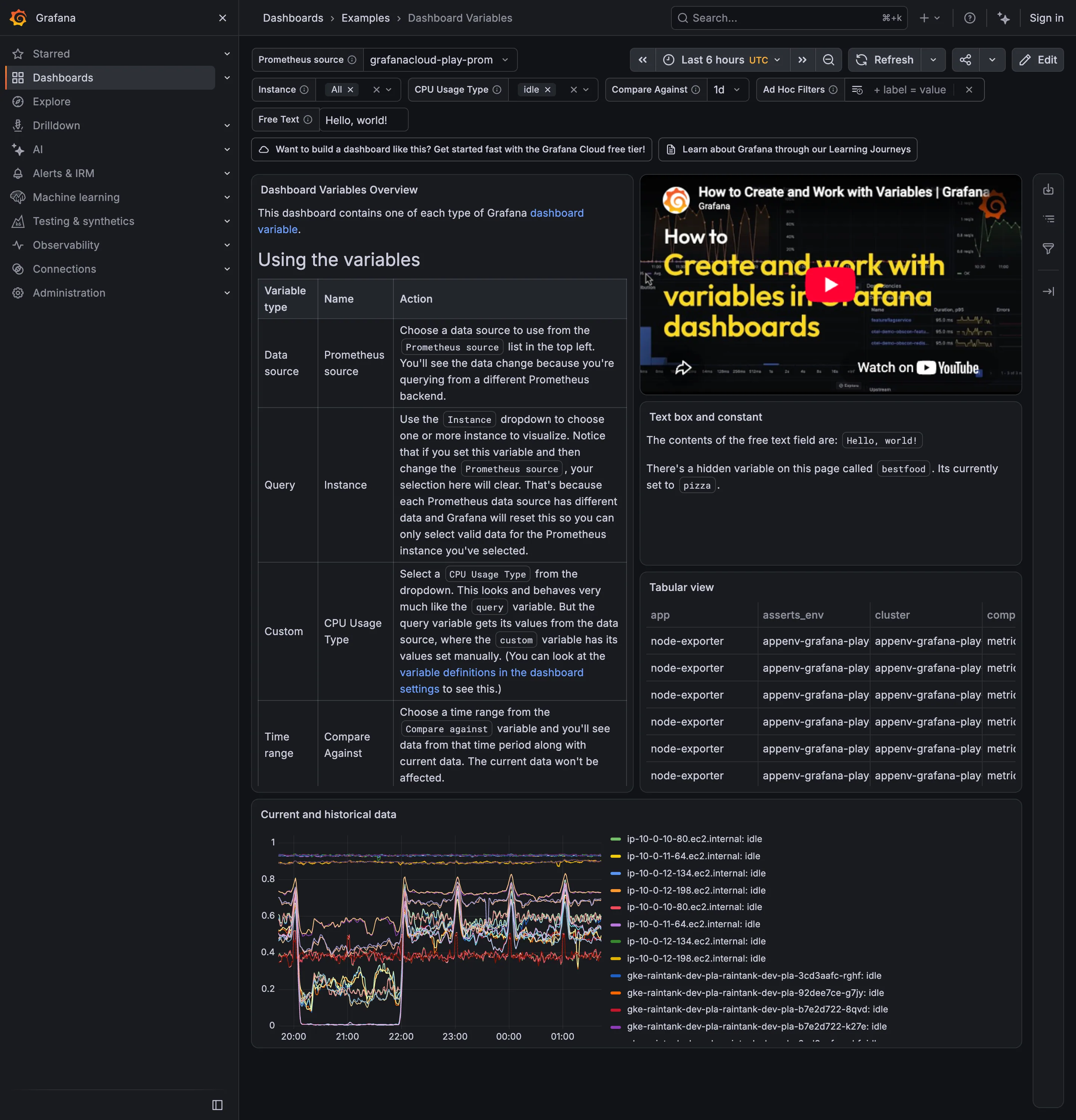Click the Testing & synthetics icon
Image resolution: width=1076 pixels, height=1120 pixels.
(18, 221)
